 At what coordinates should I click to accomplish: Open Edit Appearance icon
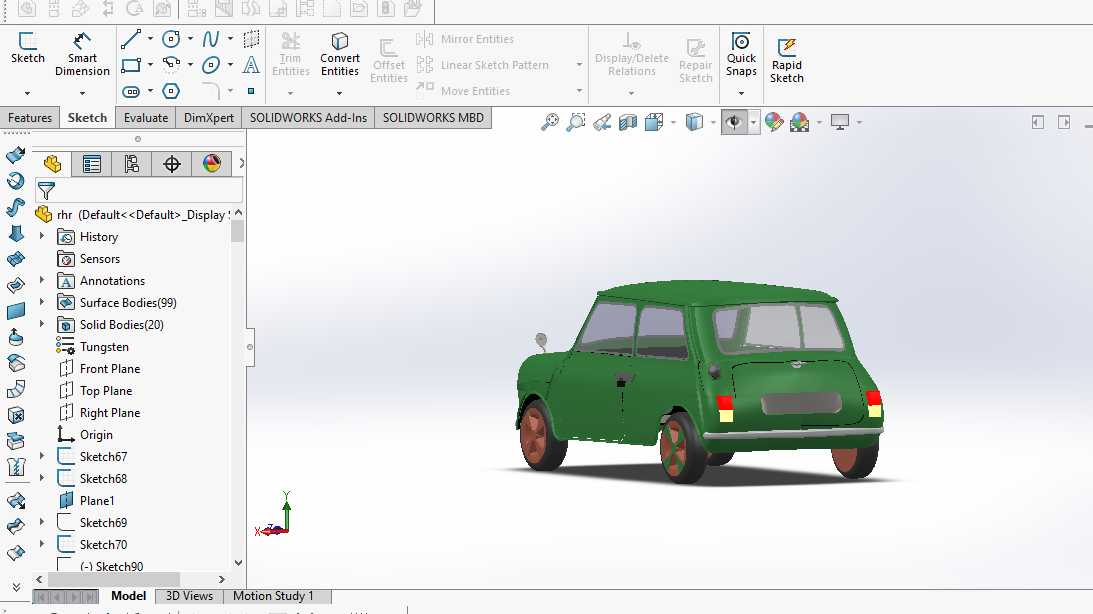(x=774, y=123)
